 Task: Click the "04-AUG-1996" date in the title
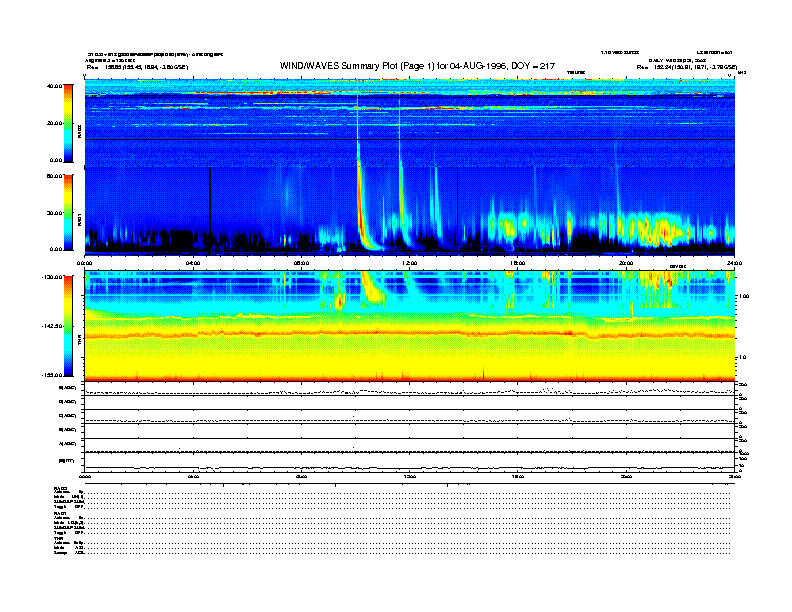477,66
